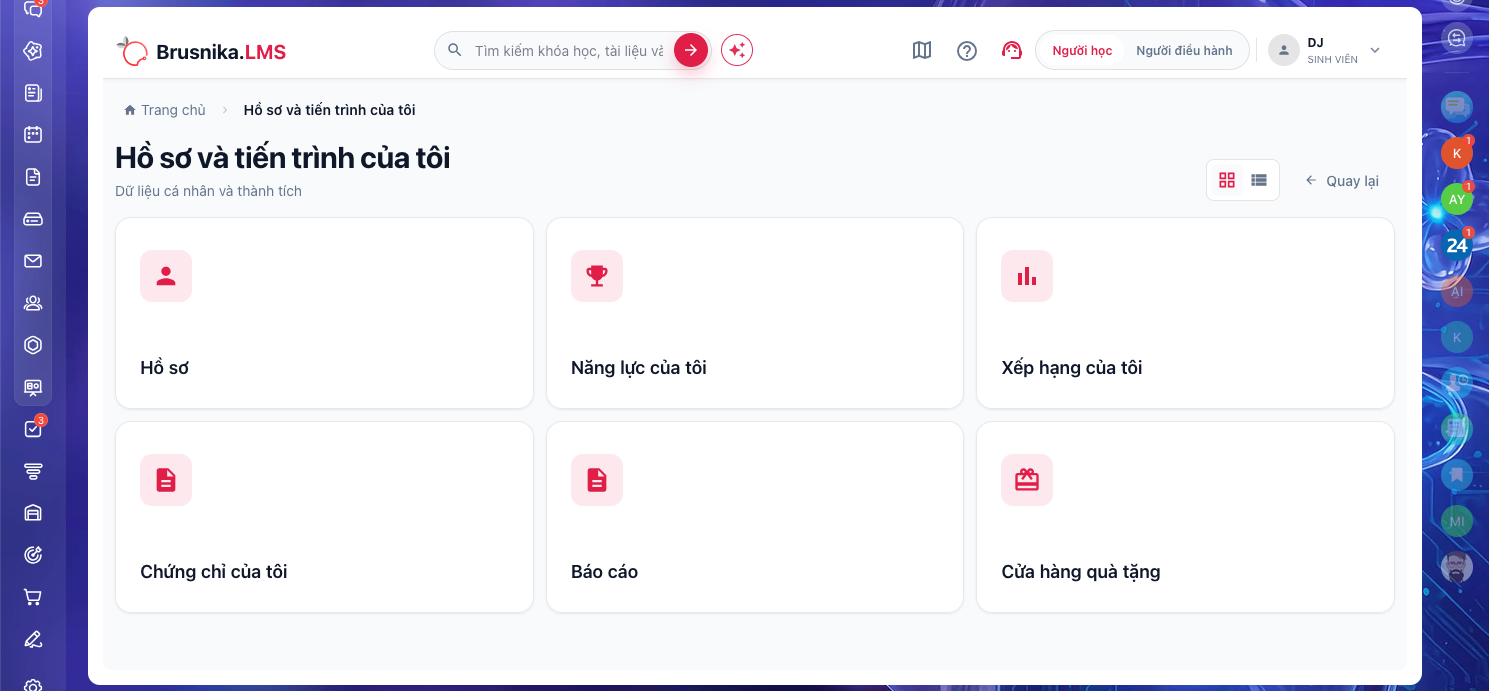Open shopping cart icon in left sidebar
This screenshot has width=1489, height=691.
pyautogui.click(x=33, y=597)
